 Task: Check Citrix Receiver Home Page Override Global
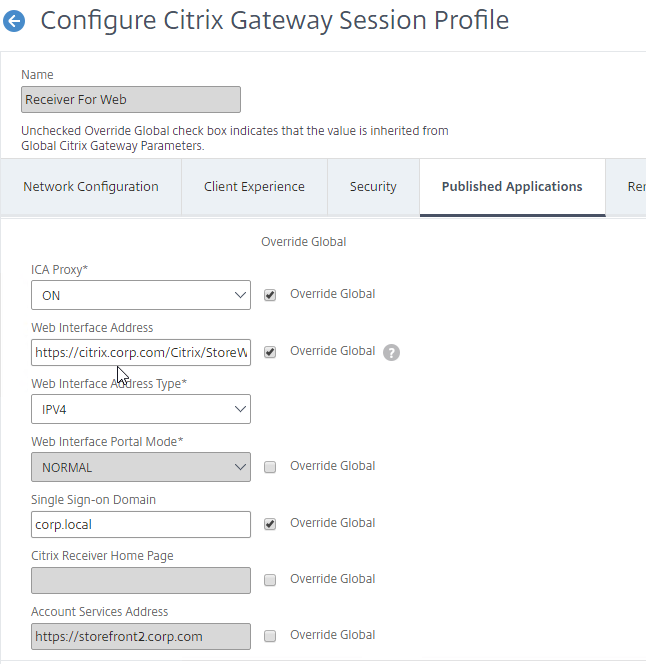point(270,580)
